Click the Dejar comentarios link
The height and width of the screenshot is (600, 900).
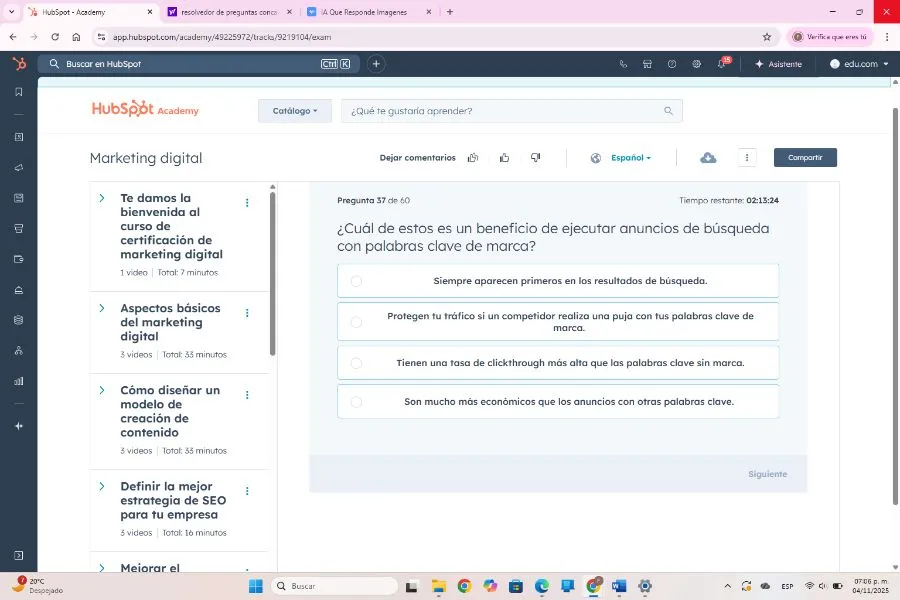pyautogui.click(x=417, y=157)
